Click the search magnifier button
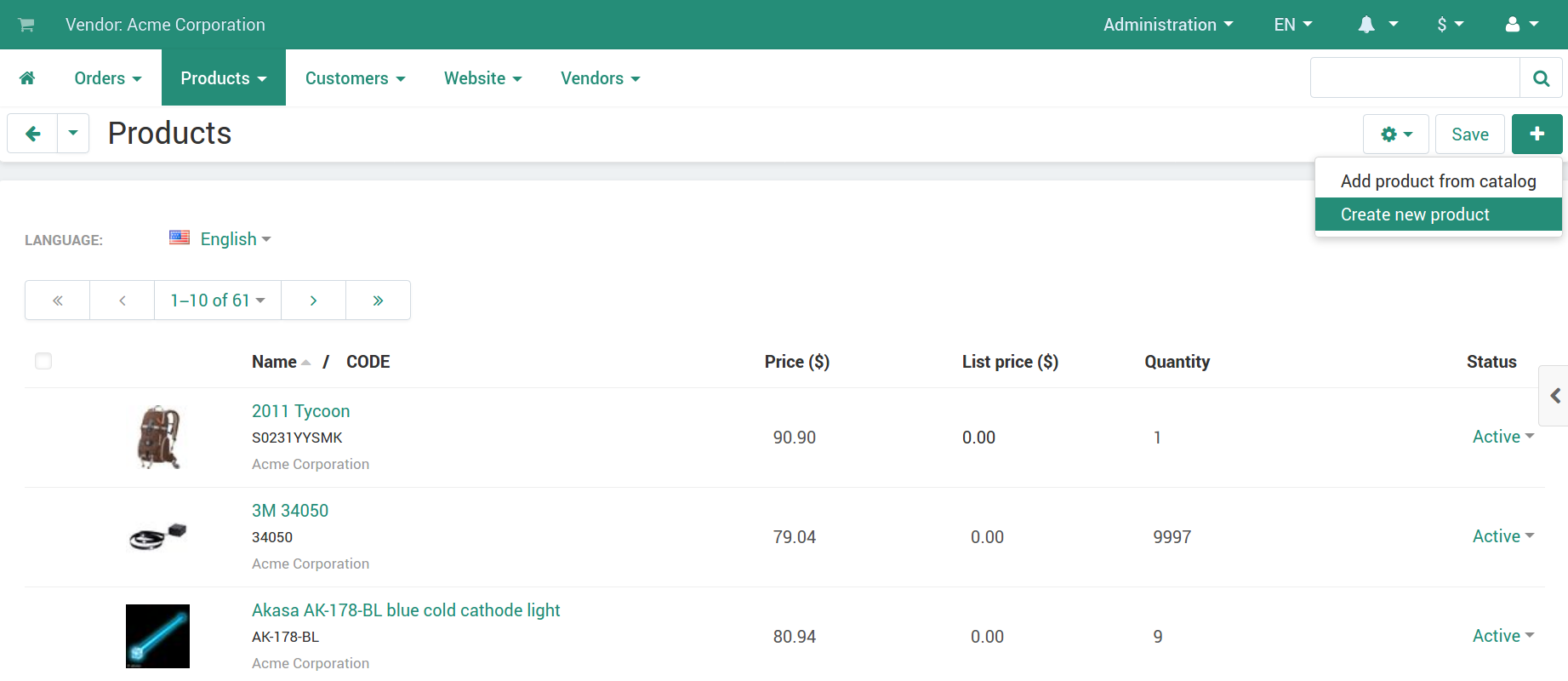 (x=1541, y=78)
